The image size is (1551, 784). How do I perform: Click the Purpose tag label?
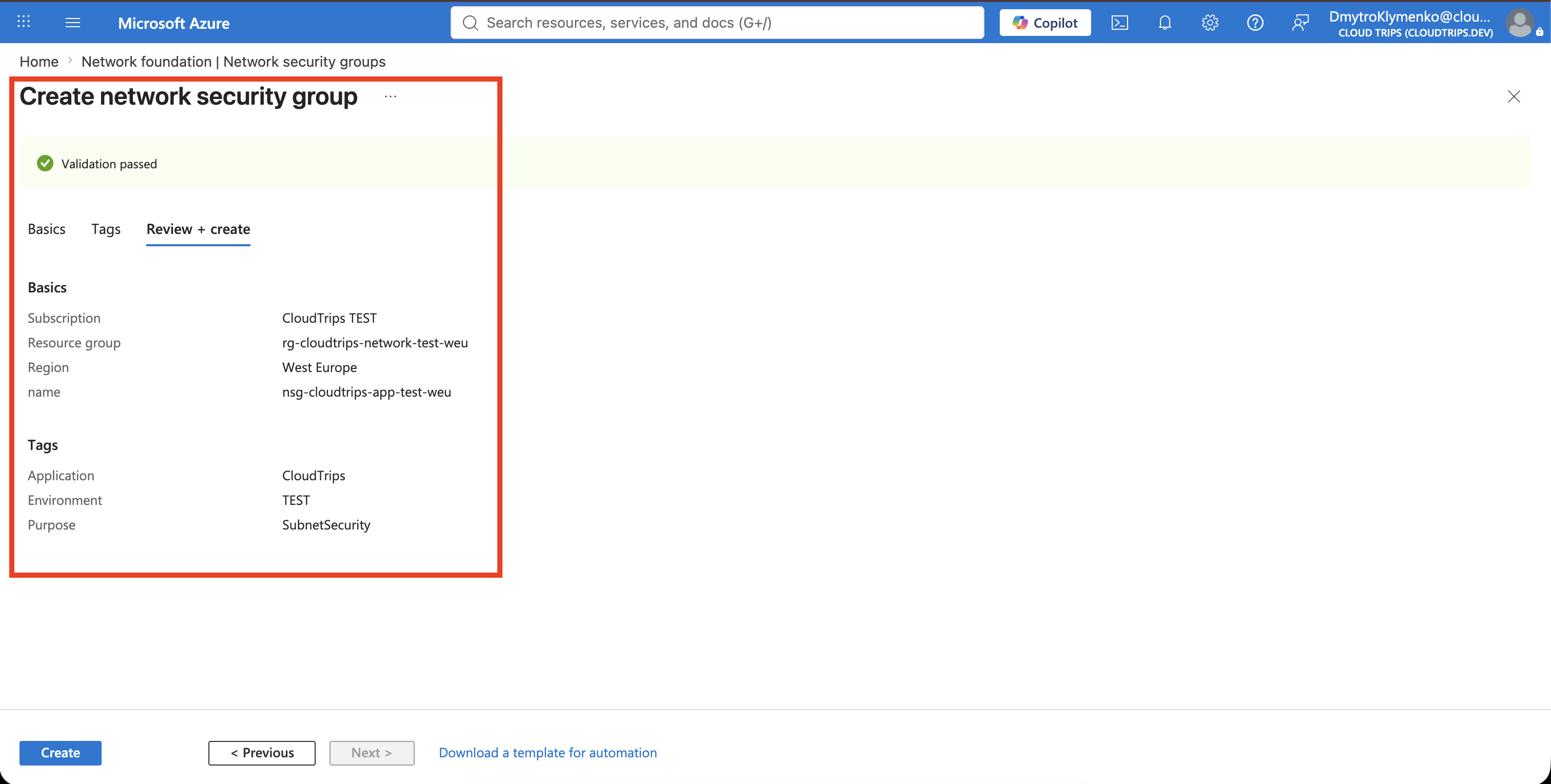pos(52,525)
